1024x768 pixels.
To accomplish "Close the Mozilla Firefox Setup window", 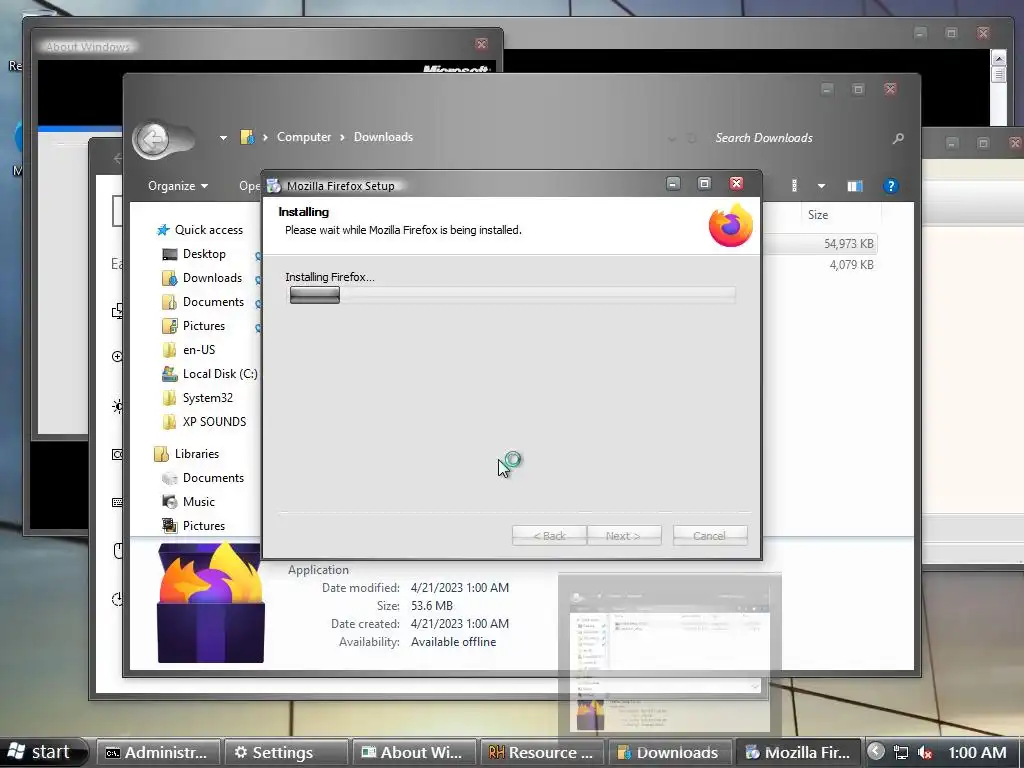I will (x=737, y=184).
